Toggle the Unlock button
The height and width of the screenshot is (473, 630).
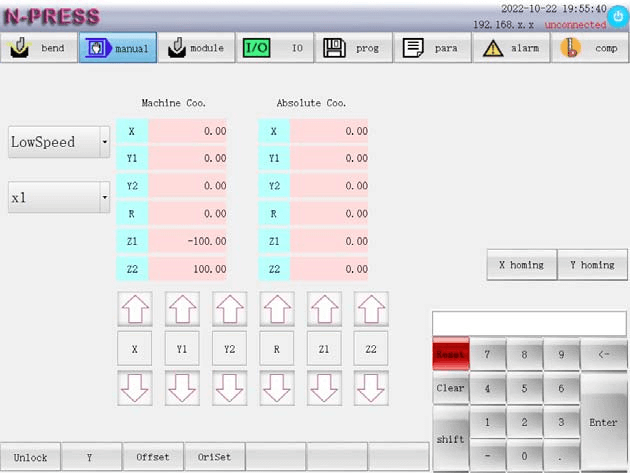coord(30,457)
